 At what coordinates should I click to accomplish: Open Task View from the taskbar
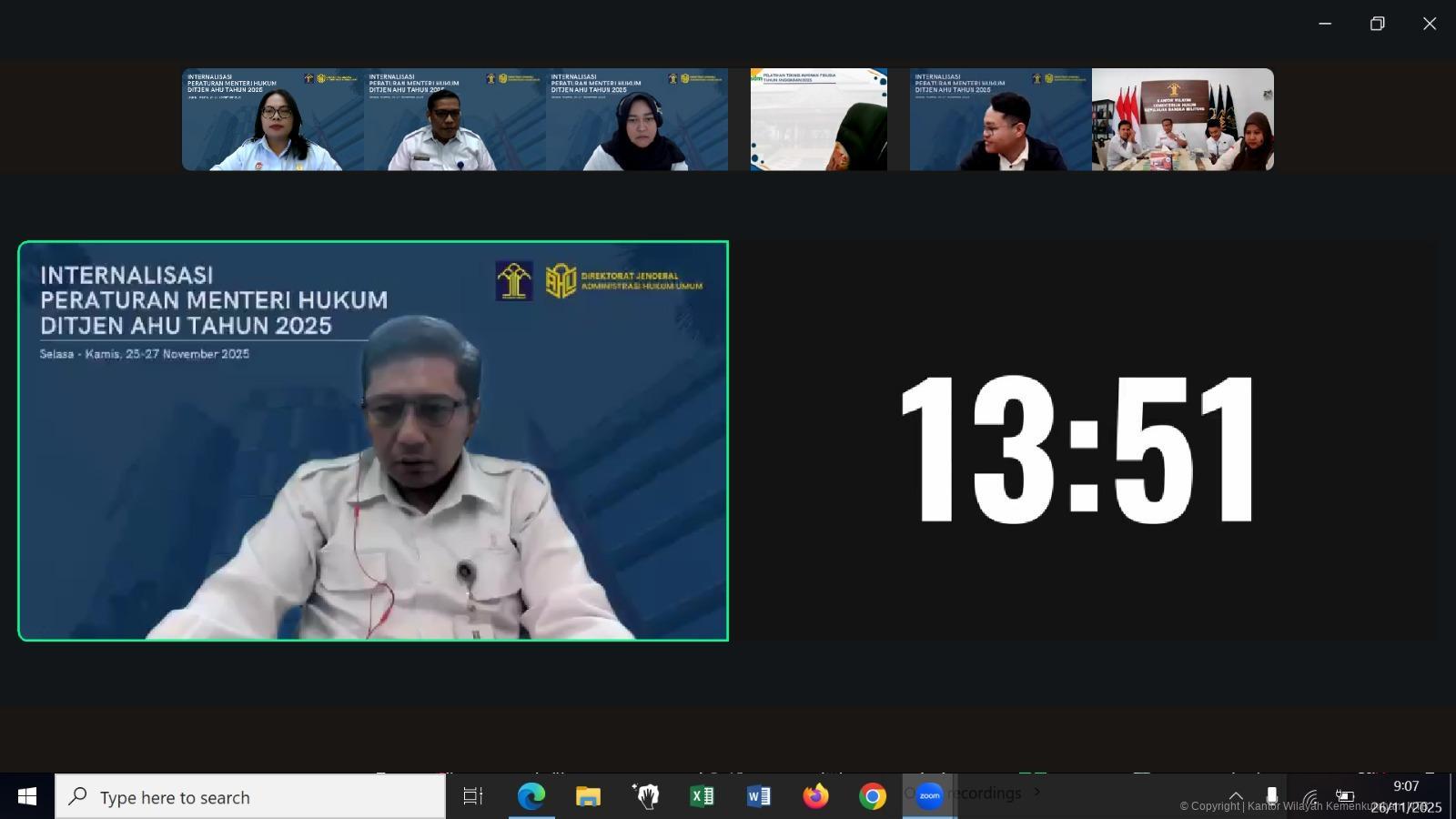click(x=472, y=796)
